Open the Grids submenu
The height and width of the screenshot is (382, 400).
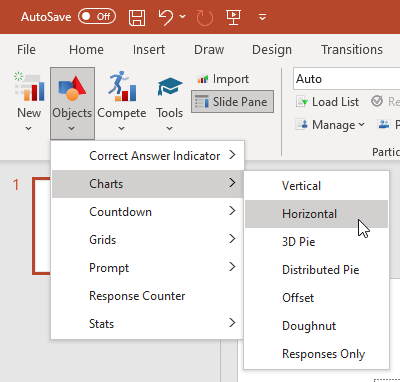[x=147, y=240]
